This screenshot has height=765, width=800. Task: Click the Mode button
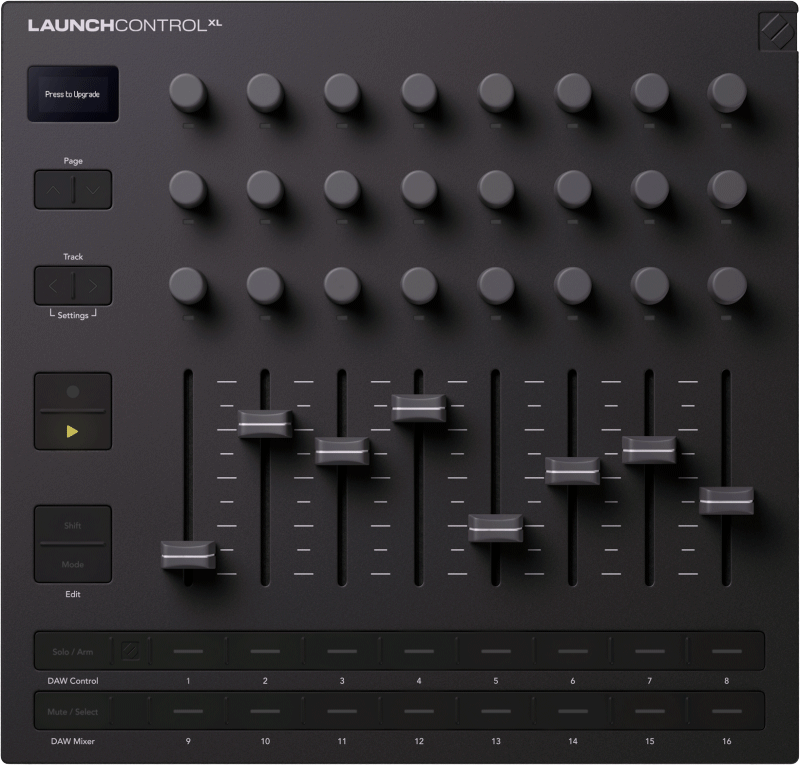click(x=72, y=563)
